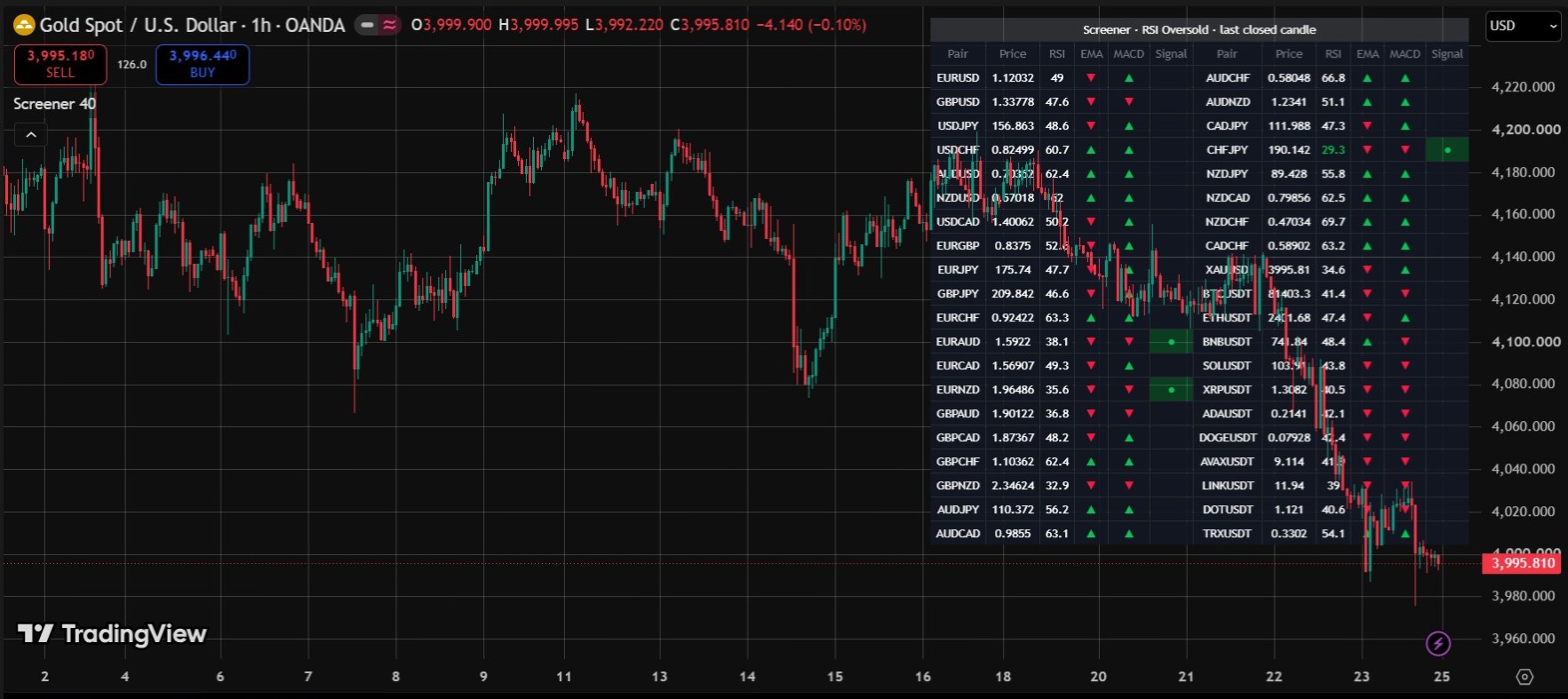The width and height of the screenshot is (1568, 699).
Task: Click the GBPNZD price 2.34624
Action: pos(1013,486)
